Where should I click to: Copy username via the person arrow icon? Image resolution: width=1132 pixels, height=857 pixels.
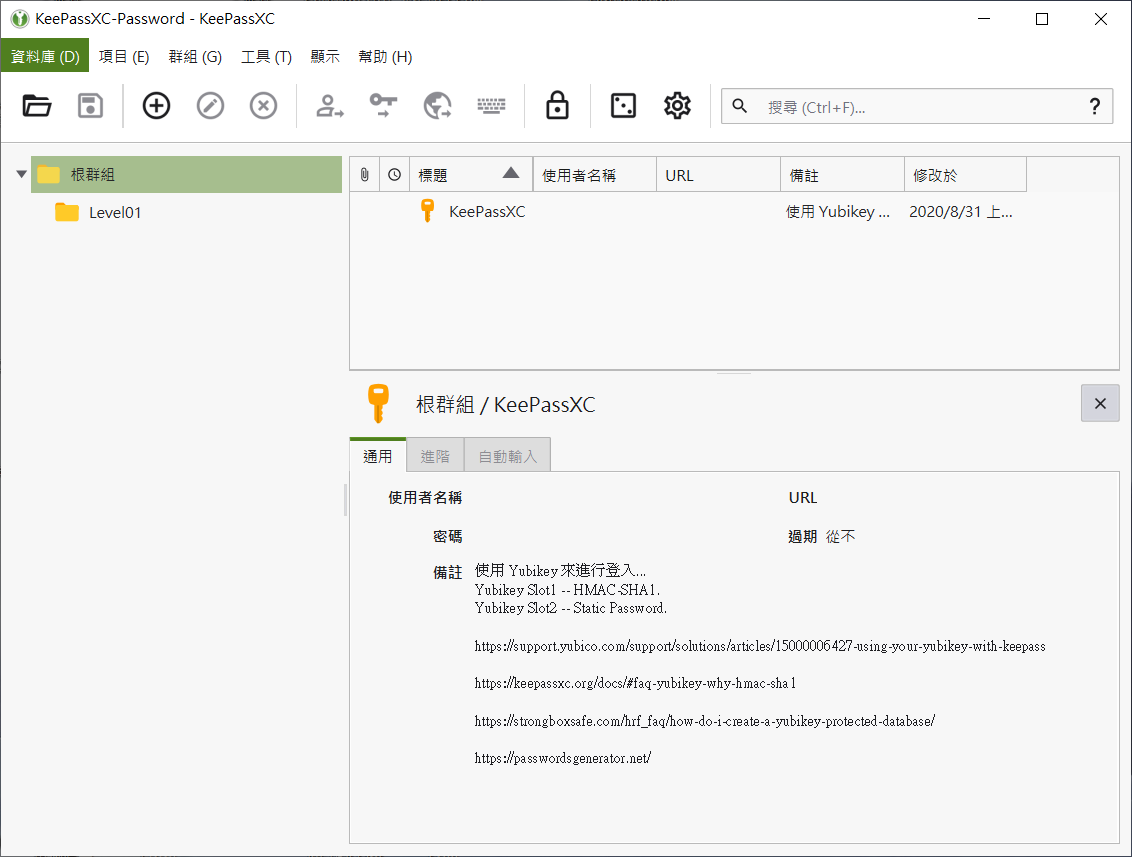(329, 106)
